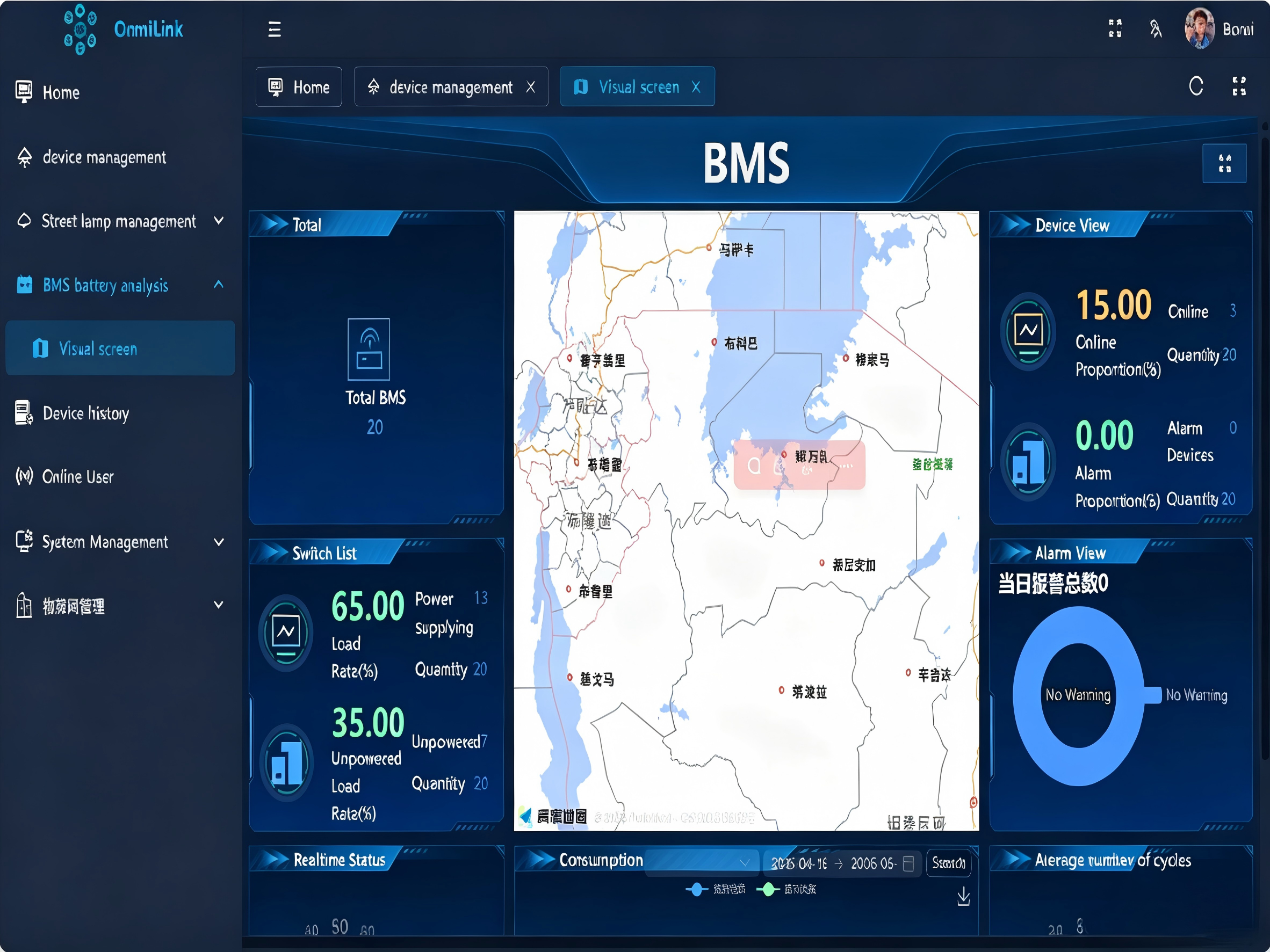Close the Visual screen tab

[x=696, y=86]
